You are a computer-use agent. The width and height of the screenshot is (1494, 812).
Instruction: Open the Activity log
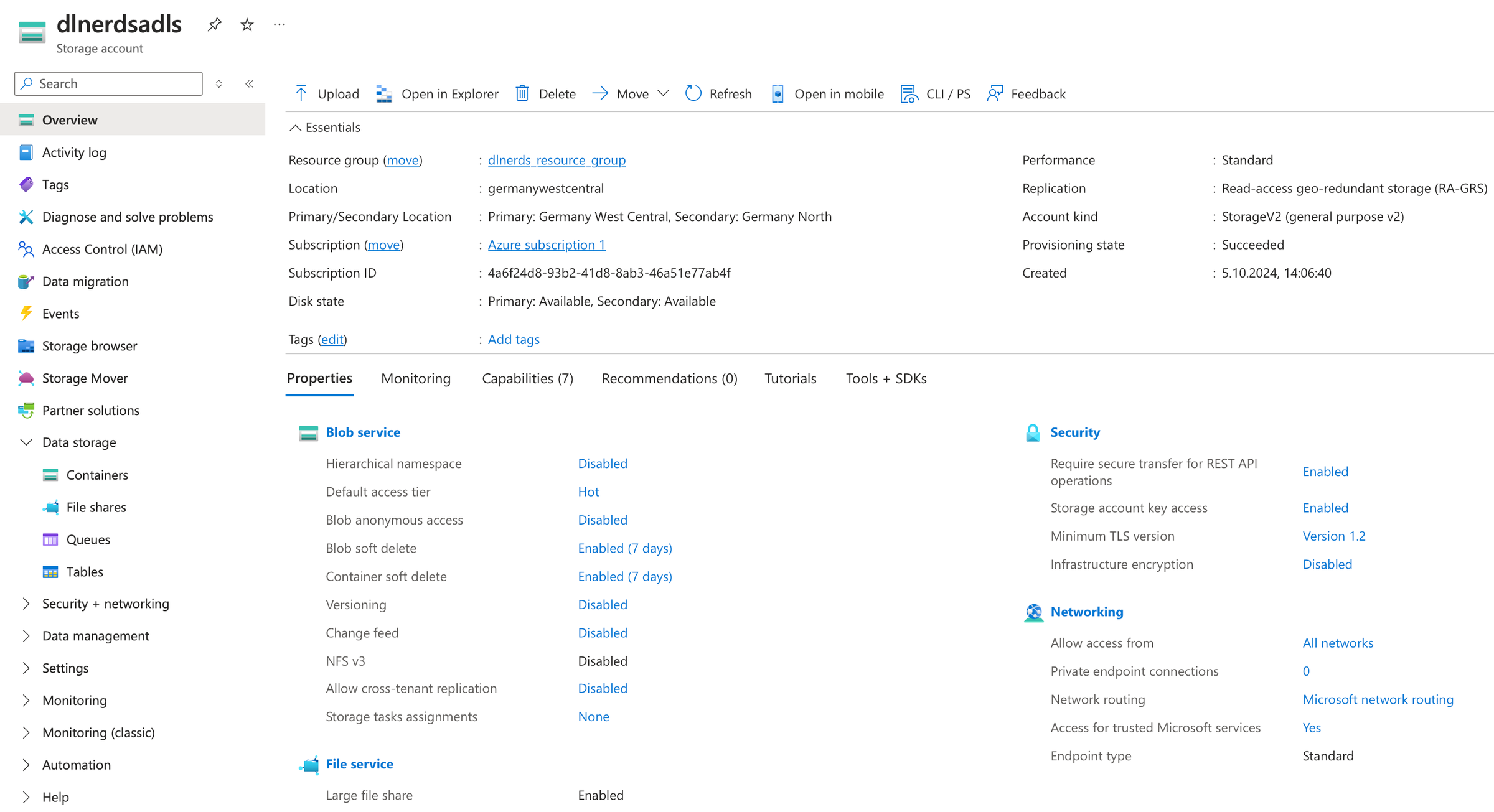(74, 152)
